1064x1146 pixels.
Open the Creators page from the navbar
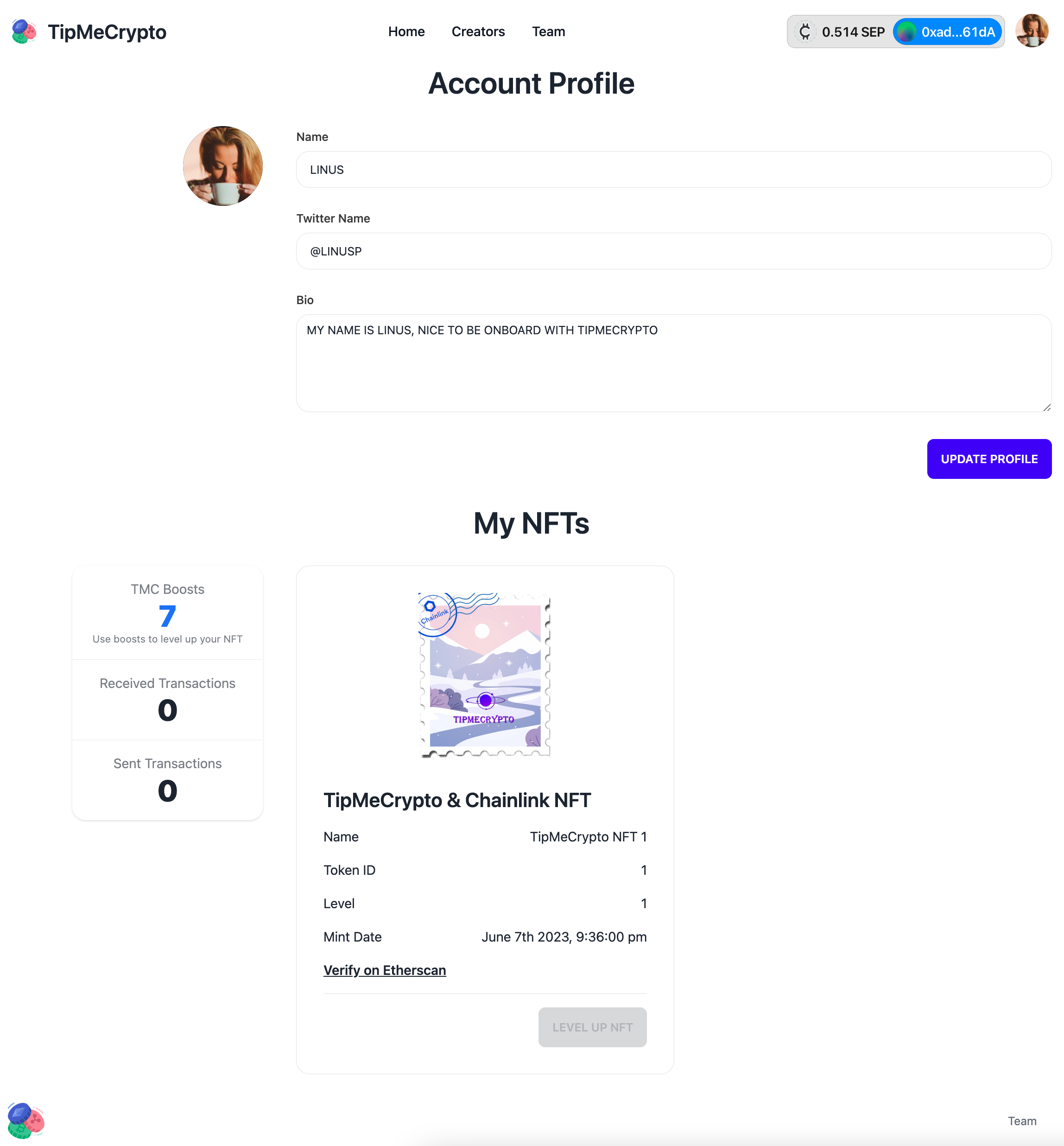(478, 32)
